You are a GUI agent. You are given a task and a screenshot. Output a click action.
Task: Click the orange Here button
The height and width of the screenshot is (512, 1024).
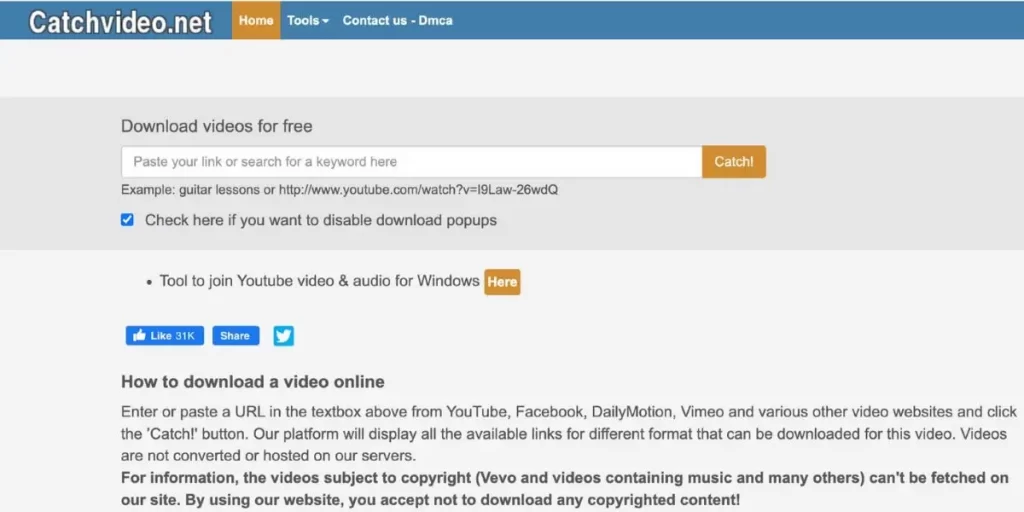pos(502,282)
